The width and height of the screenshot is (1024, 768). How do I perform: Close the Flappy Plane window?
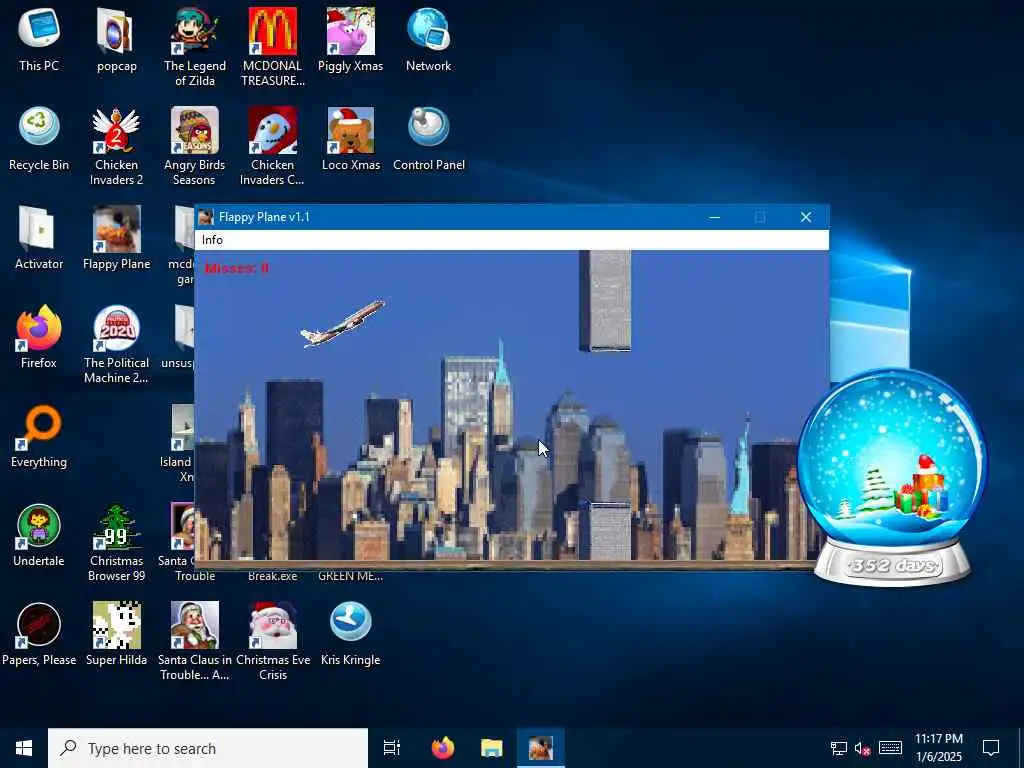point(806,217)
